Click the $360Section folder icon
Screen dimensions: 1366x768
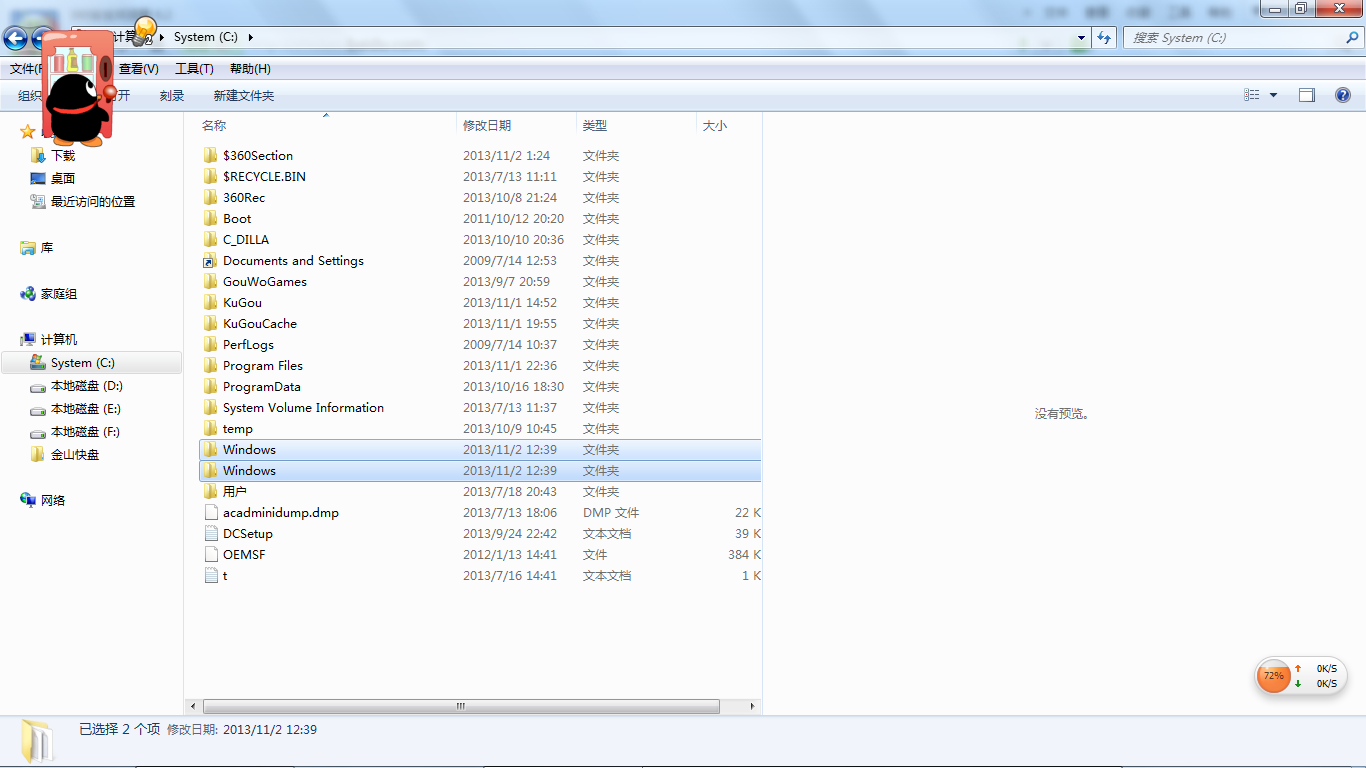coord(210,155)
